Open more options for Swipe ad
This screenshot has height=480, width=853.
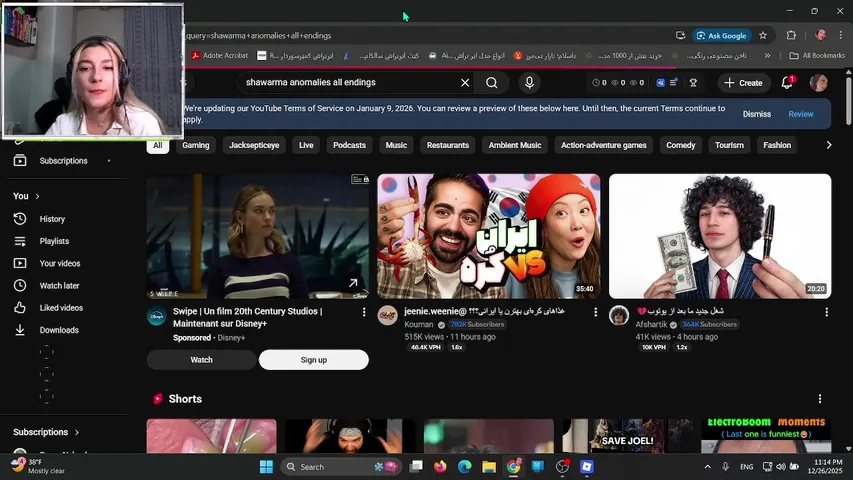(364, 312)
